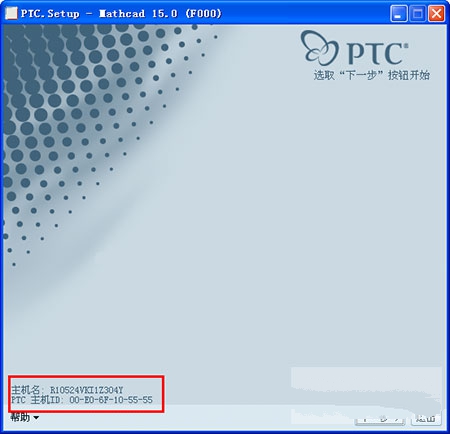Screen dimensions: 450x434
Task: Click the arrow beside 帮助
Action: [x=36, y=418]
